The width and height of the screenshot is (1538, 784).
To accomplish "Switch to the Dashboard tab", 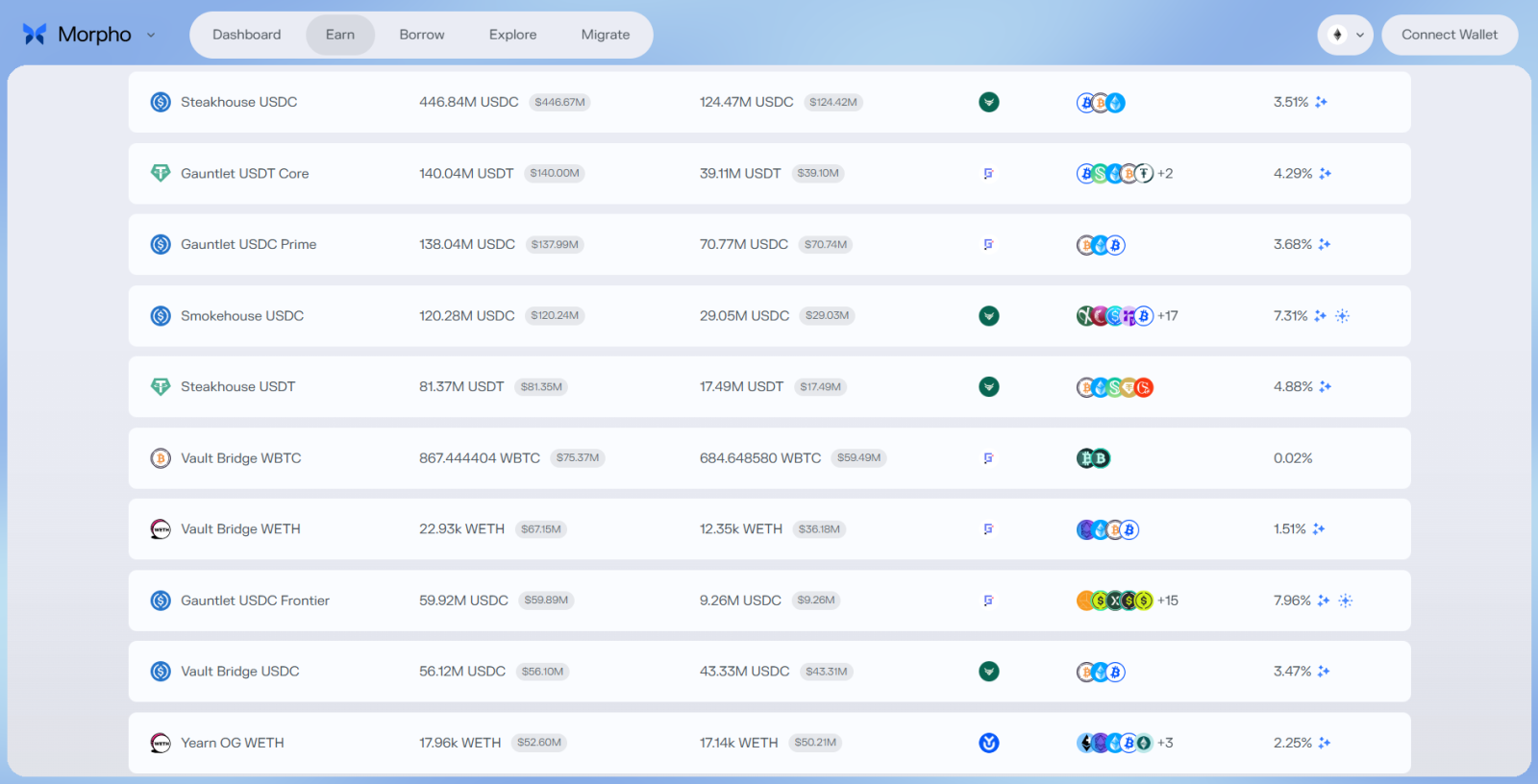I will tap(246, 35).
